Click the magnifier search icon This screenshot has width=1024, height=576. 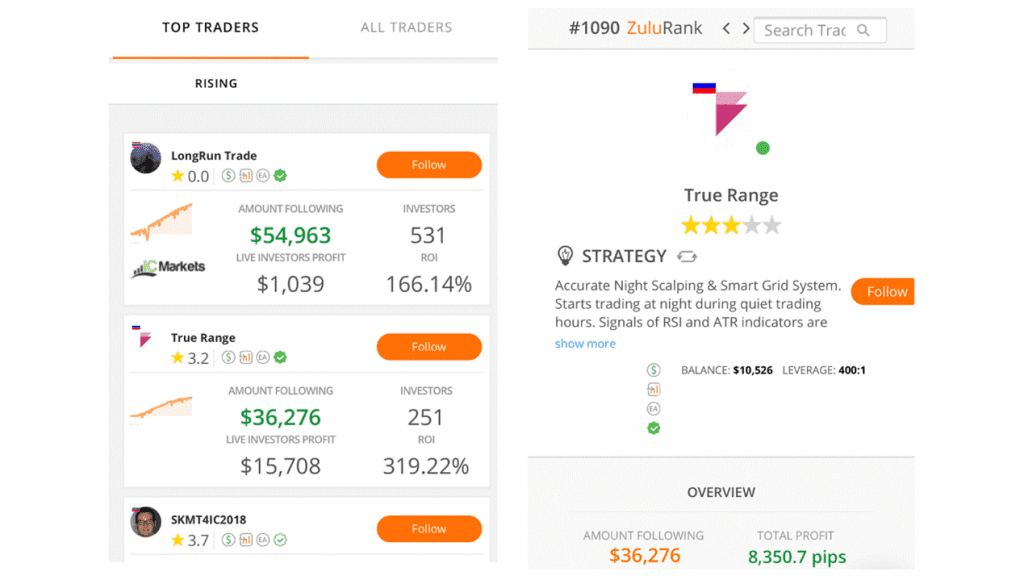864,30
